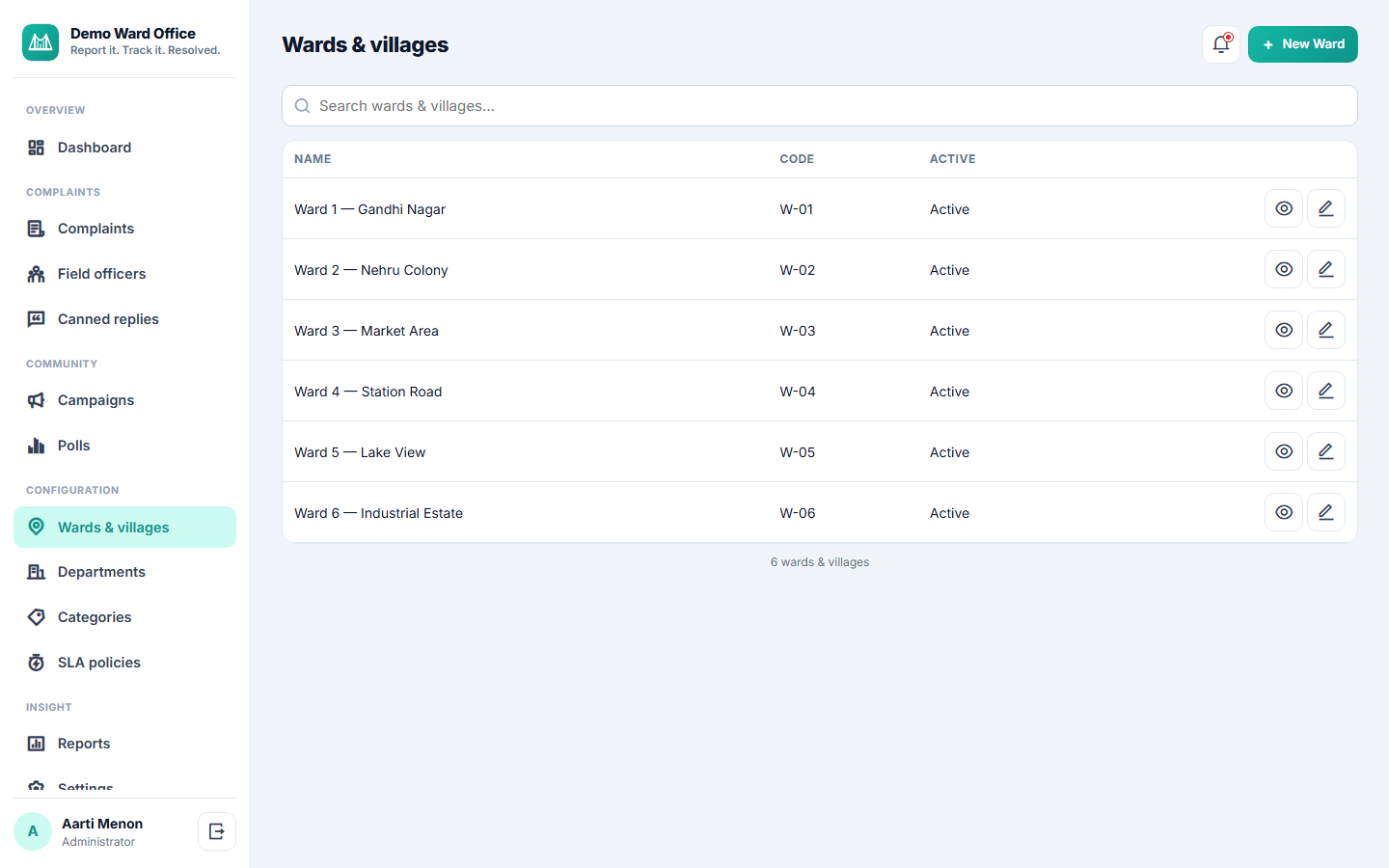Image resolution: width=1389 pixels, height=868 pixels.
Task: View Ward 4 — Station Road details
Action: [1284, 391]
